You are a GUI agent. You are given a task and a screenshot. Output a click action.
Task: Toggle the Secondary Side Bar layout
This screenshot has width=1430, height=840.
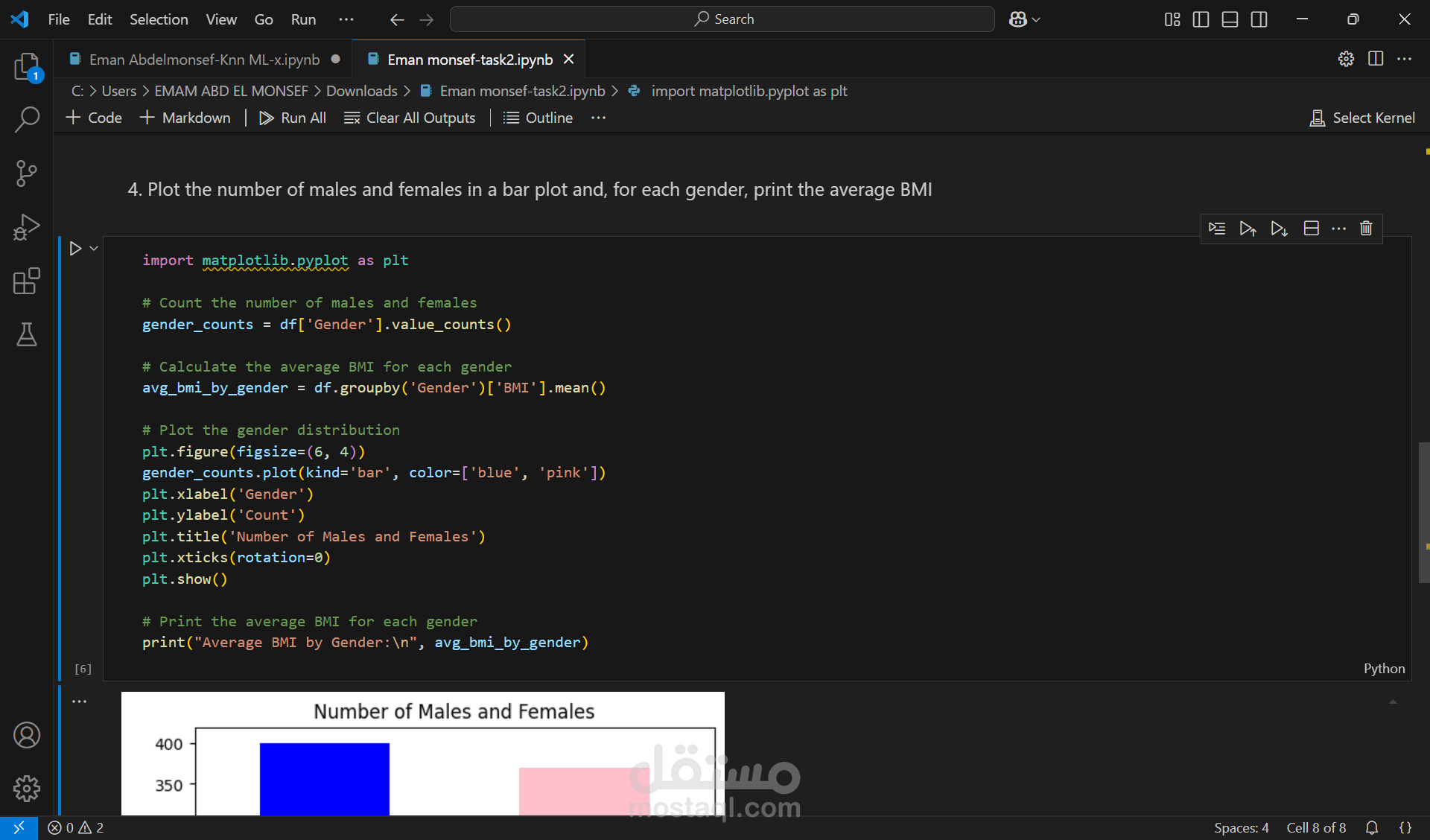1259,19
